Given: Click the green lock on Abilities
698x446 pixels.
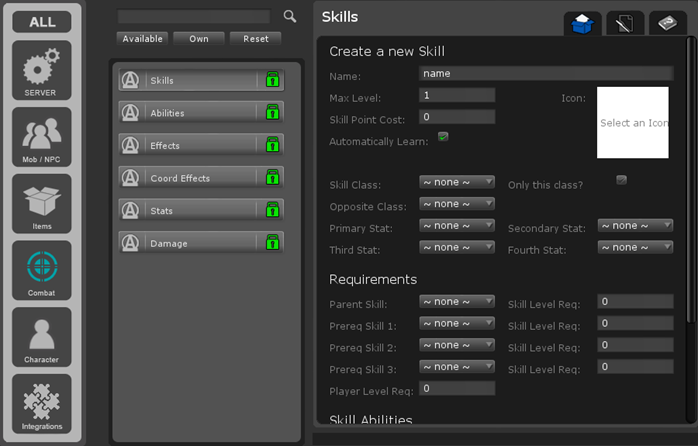Looking at the screenshot, I should coord(272,112).
